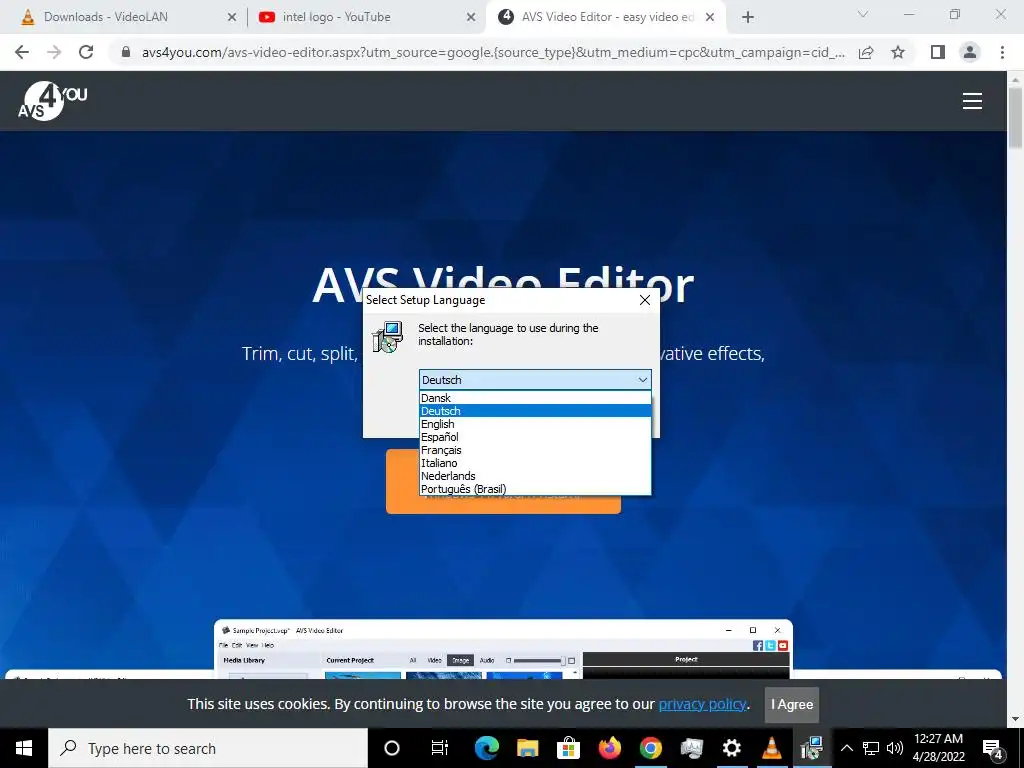Open VLC cone icon on taskbar

click(772, 748)
